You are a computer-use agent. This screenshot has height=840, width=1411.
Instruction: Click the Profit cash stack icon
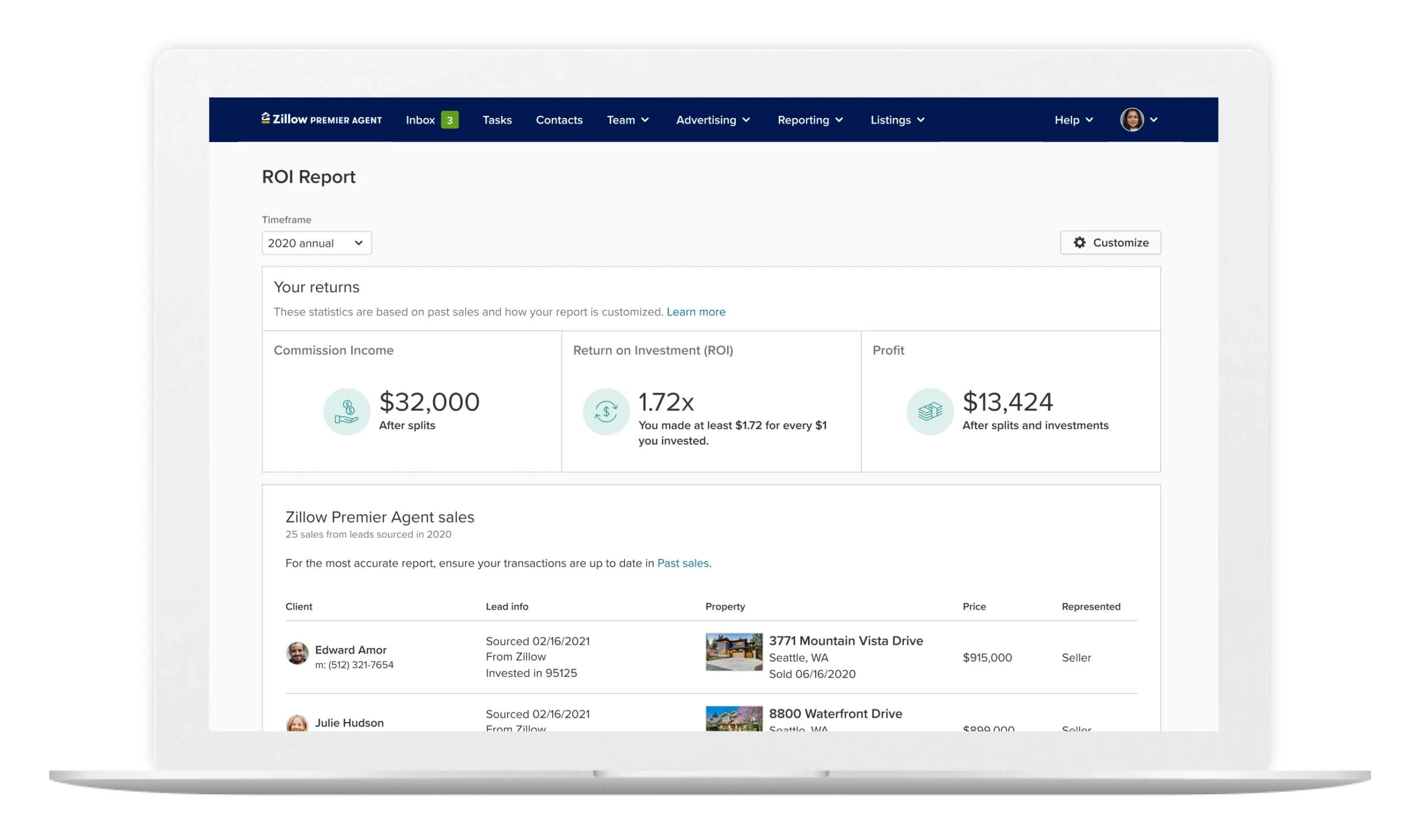(x=929, y=412)
